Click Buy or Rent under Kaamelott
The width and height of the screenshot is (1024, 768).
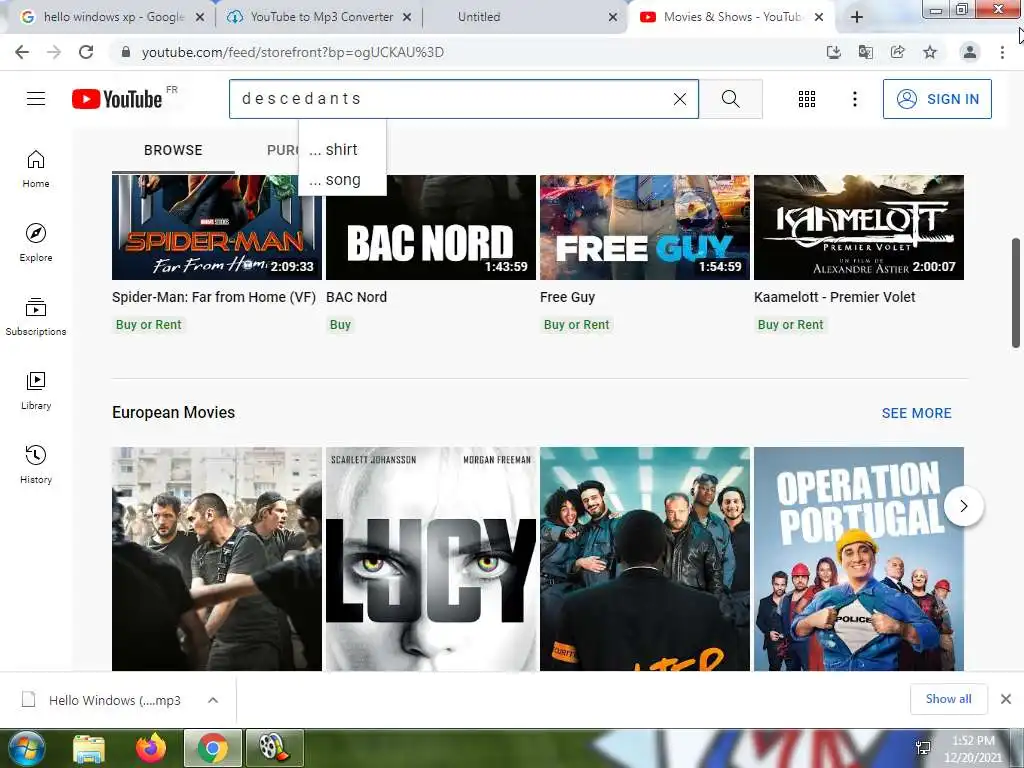tap(790, 325)
